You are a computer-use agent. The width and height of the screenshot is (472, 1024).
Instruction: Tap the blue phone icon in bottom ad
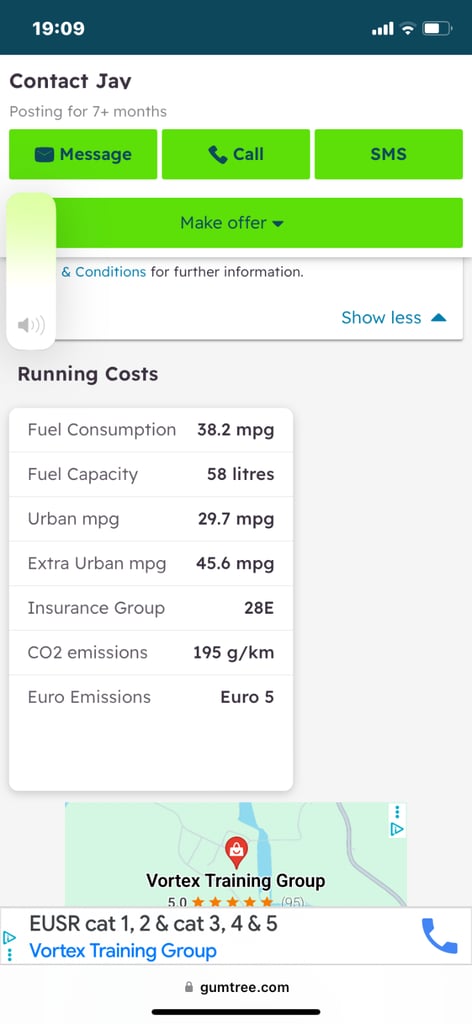tap(439, 936)
